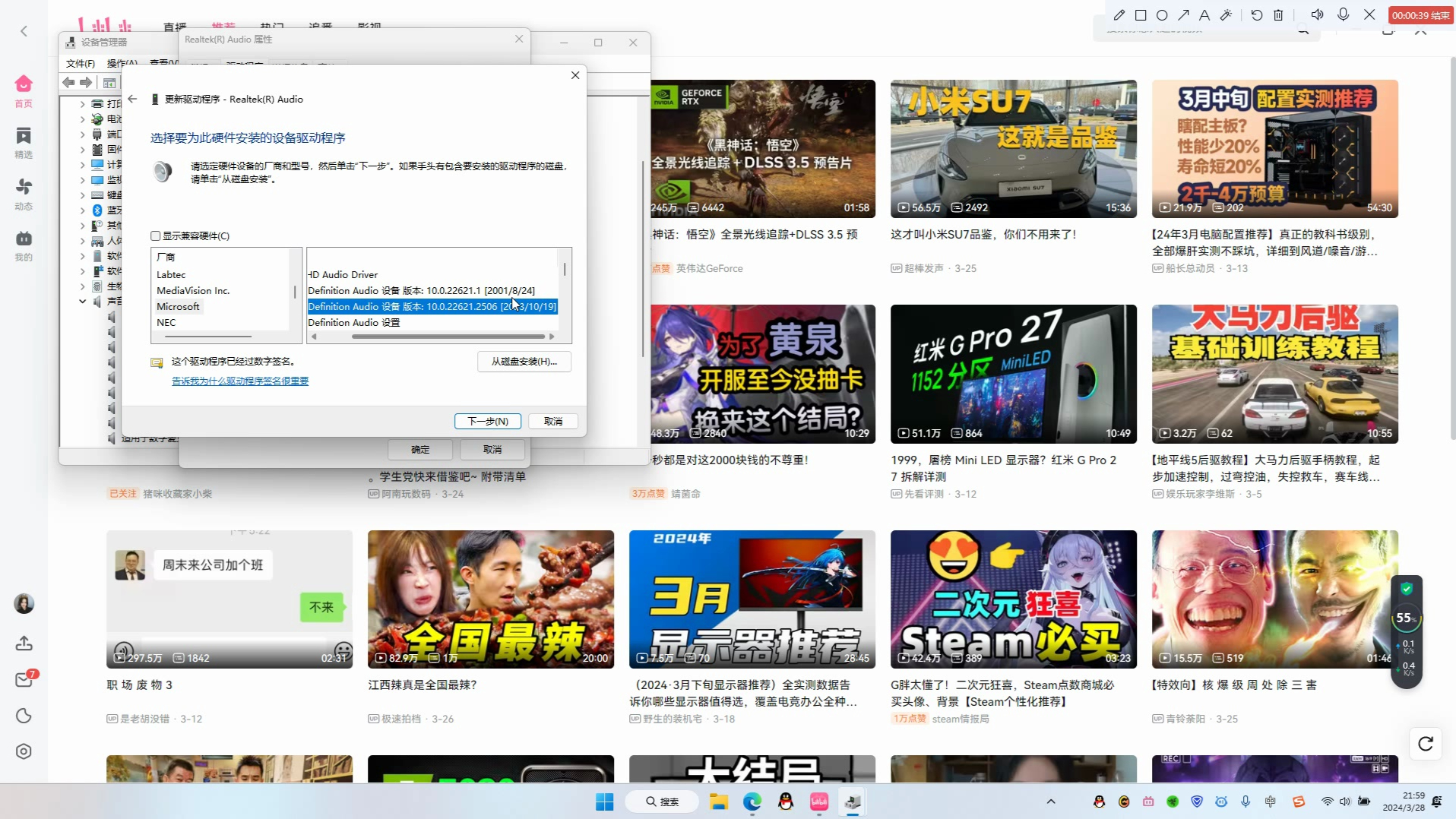Select the arrow annotation tool
Image resolution: width=1456 pixels, height=819 pixels.
(x=1183, y=14)
